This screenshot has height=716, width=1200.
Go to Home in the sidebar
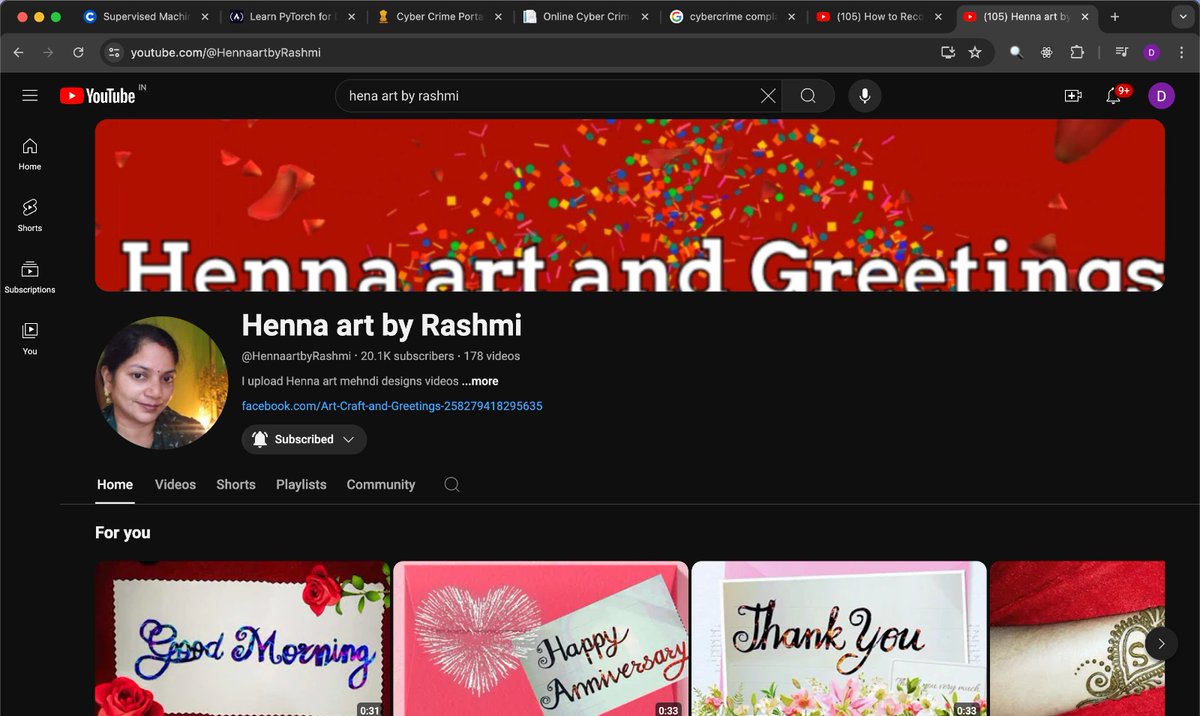click(x=30, y=154)
